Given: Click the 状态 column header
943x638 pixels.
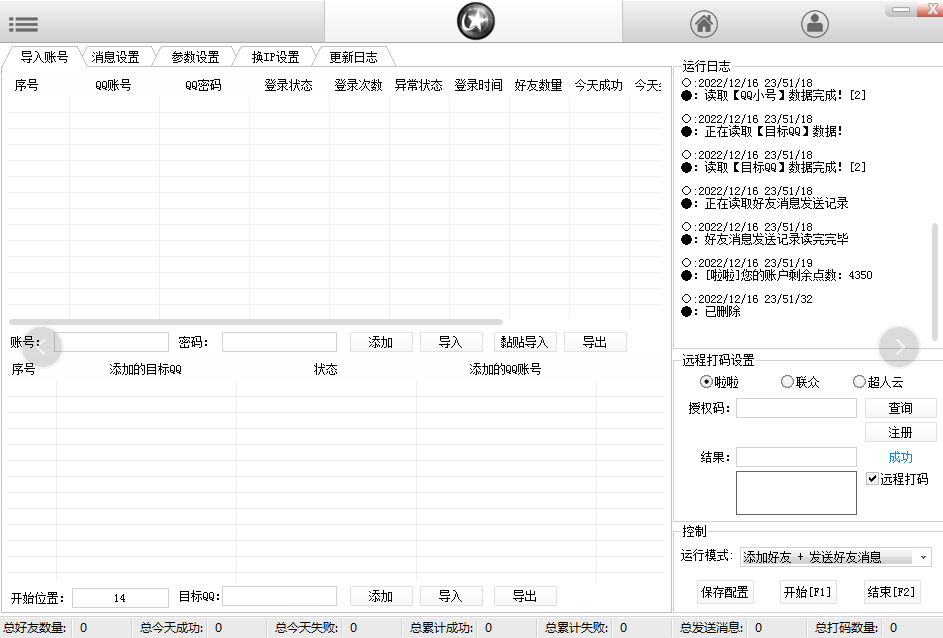Looking at the screenshot, I should tap(325, 369).
